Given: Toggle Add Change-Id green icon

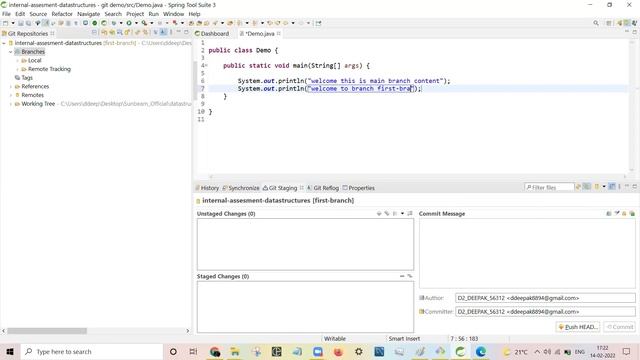Looking at the screenshot, I should [x=632, y=213].
